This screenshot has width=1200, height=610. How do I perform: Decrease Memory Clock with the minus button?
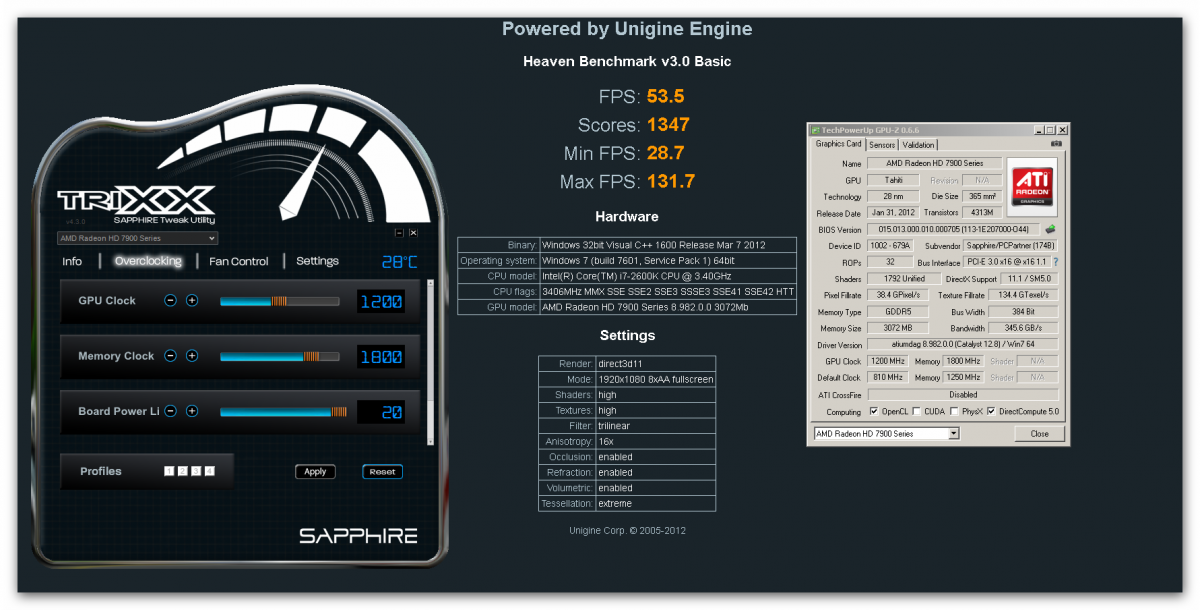170,356
